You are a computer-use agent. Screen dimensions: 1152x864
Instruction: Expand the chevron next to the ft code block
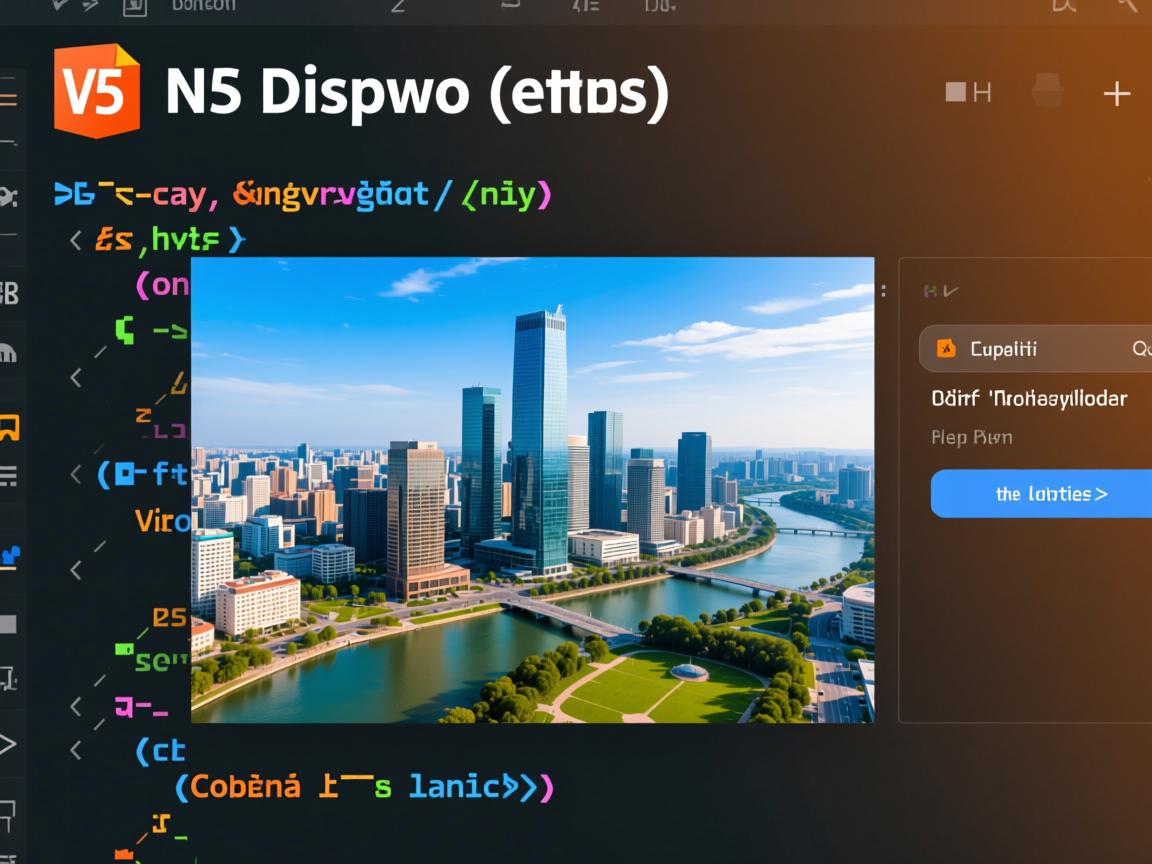point(77,475)
